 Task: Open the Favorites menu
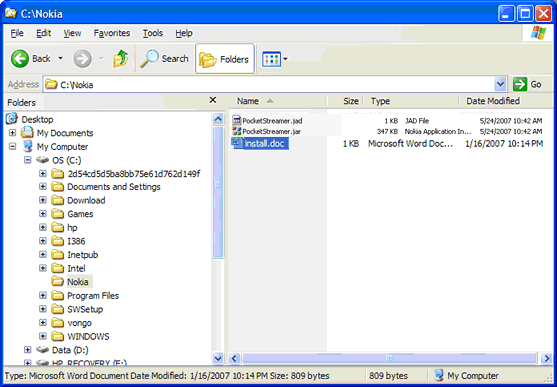point(112,33)
